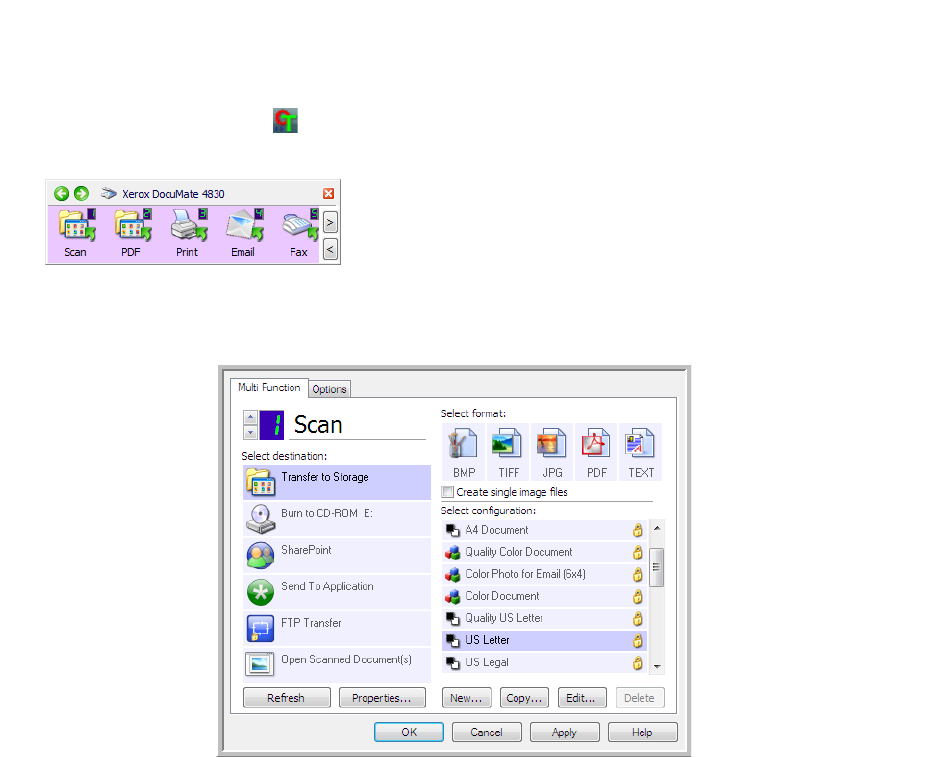Pick SharePoint as destination
The height and width of the screenshot is (757, 936).
point(337,555)
